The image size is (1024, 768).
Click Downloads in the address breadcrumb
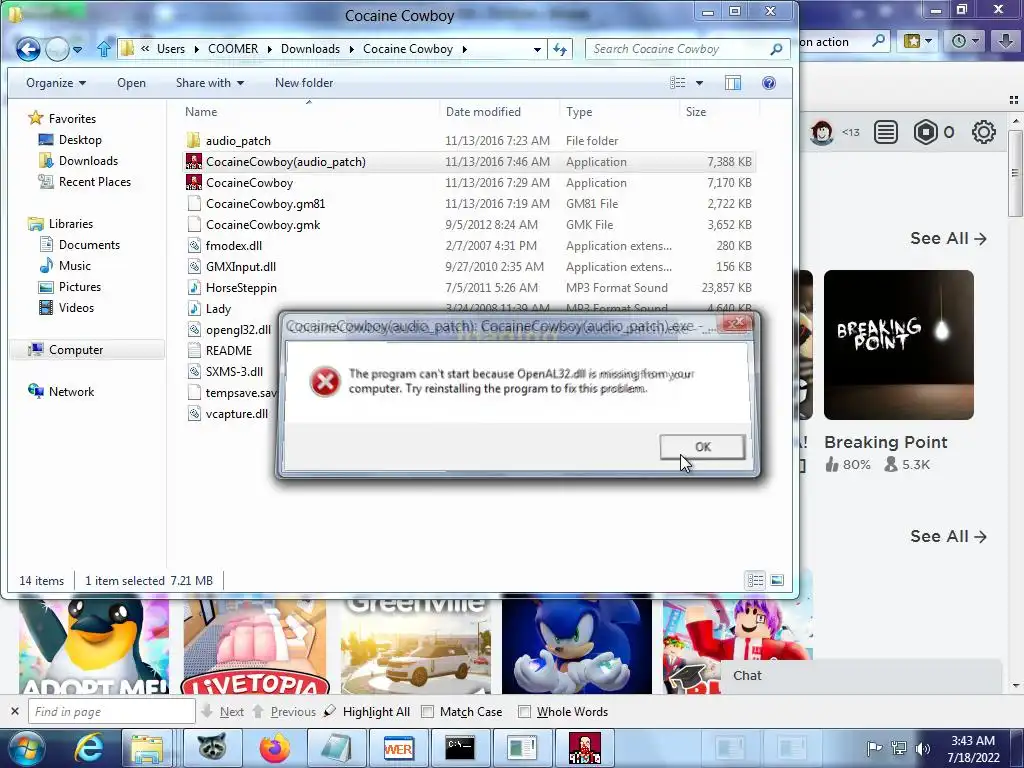pos(310,49)
